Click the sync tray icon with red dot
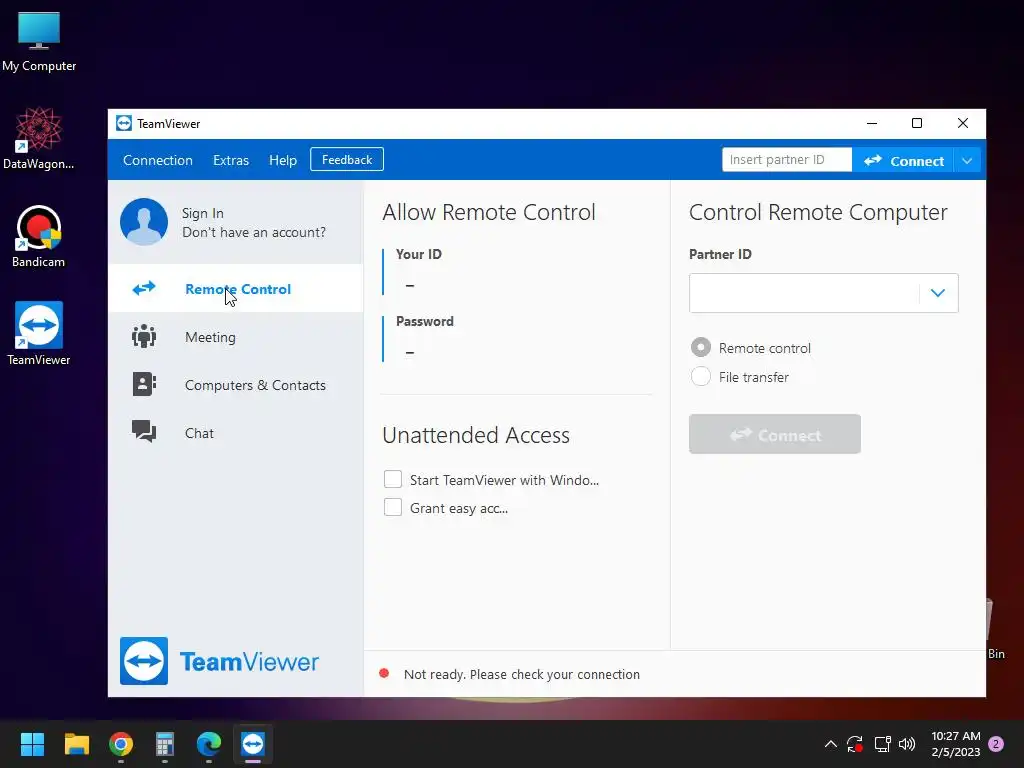The width and height of the screenshot is (1024, 768). pos(855,744)
